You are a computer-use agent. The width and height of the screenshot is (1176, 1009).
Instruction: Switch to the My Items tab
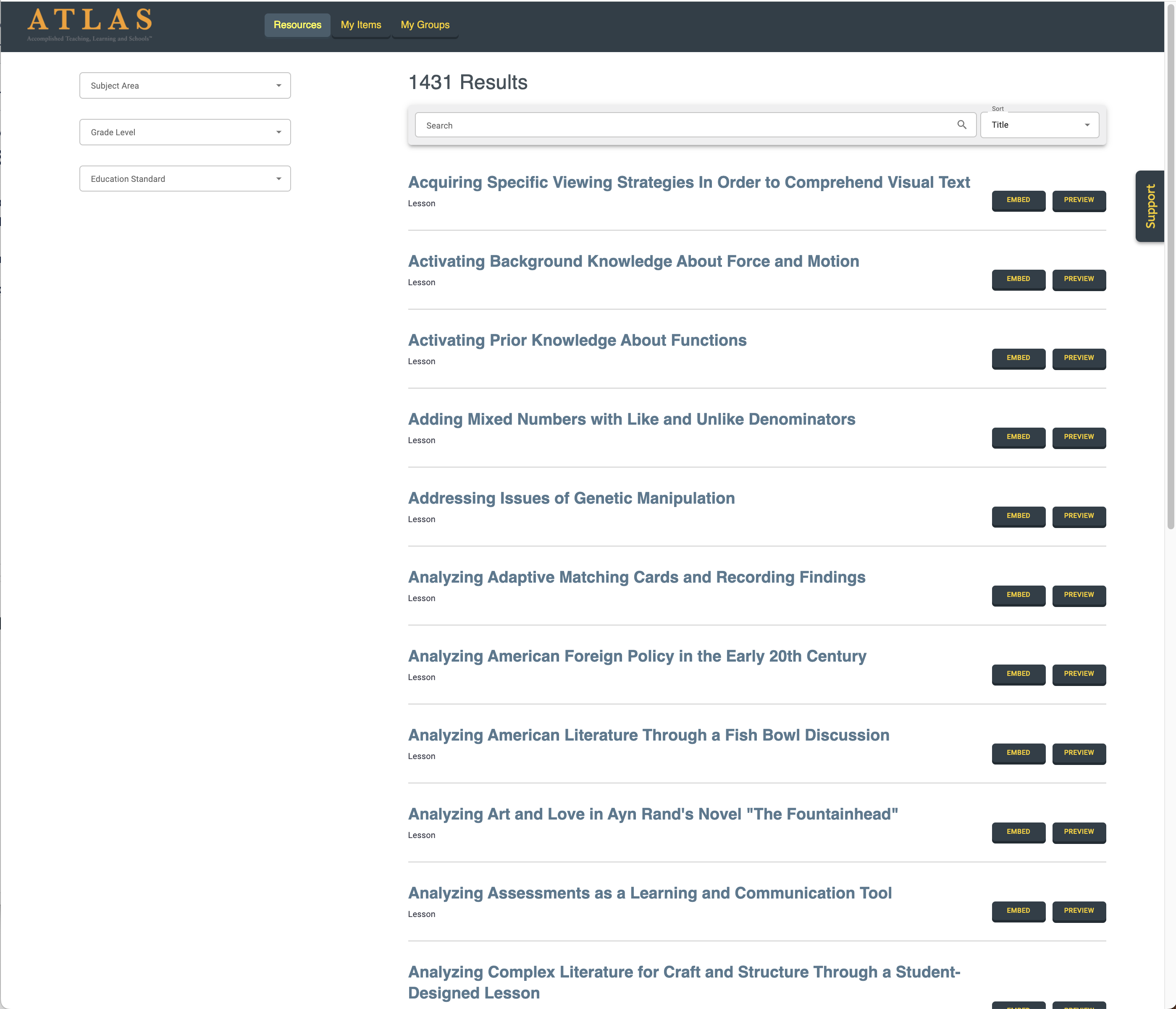click(x=361, y=25)
